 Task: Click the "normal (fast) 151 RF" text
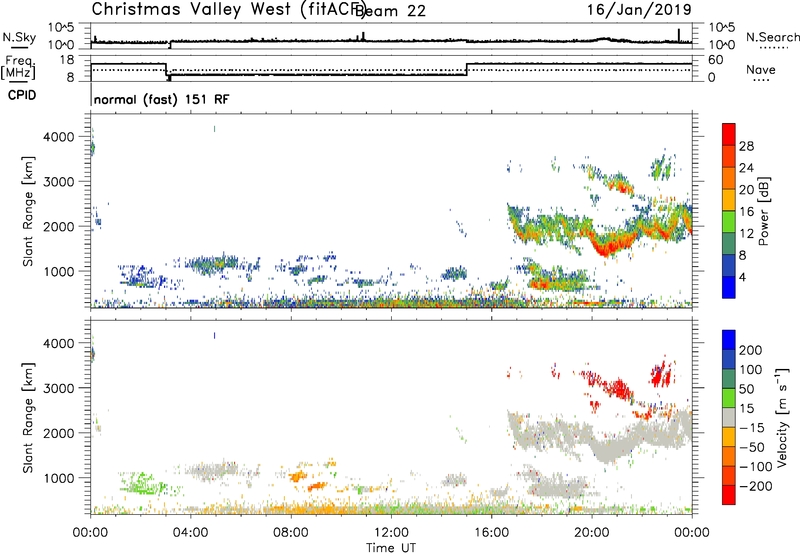tap(162, 99)
